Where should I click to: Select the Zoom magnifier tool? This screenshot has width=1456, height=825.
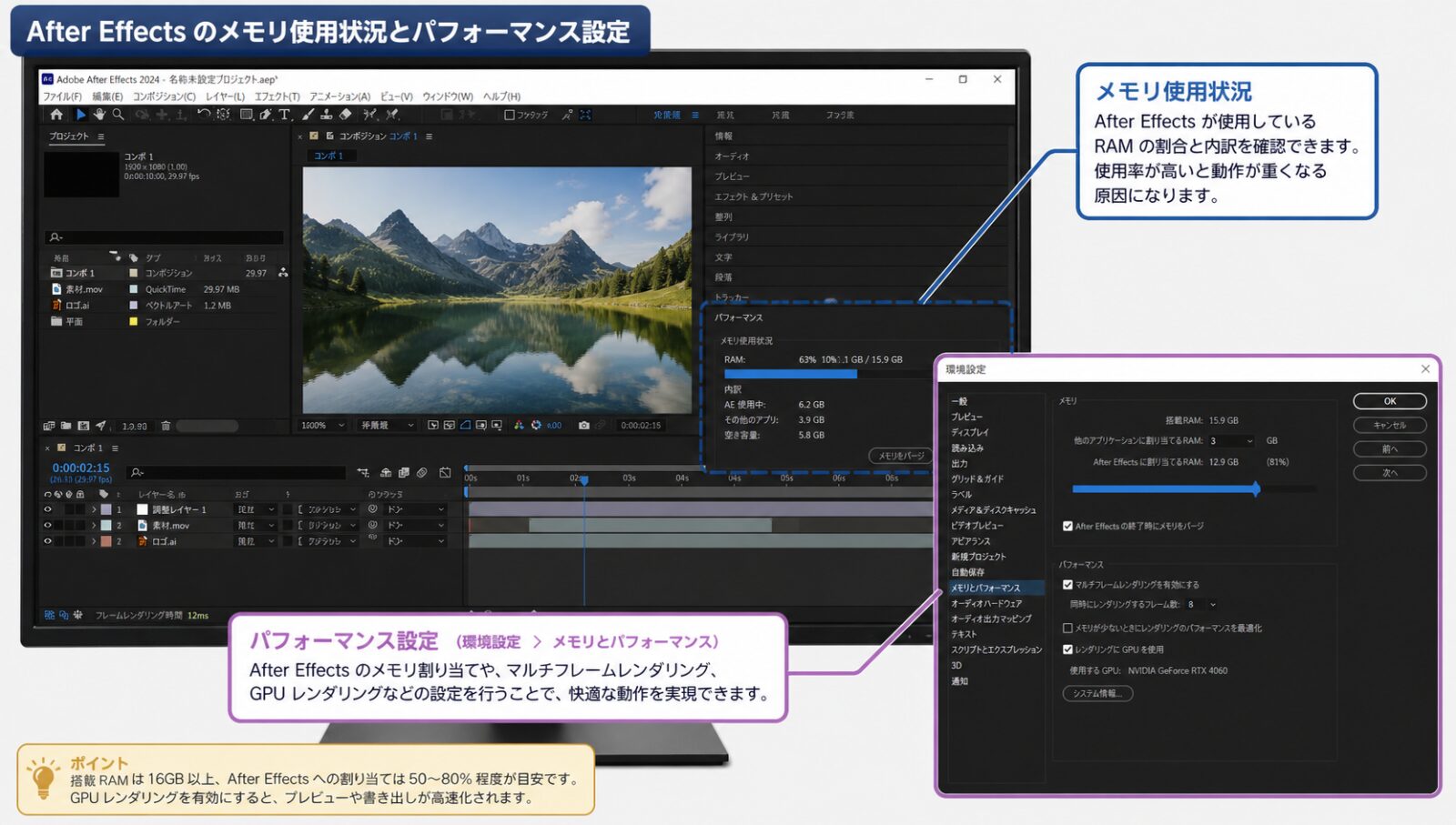click(x=118, y=115)
